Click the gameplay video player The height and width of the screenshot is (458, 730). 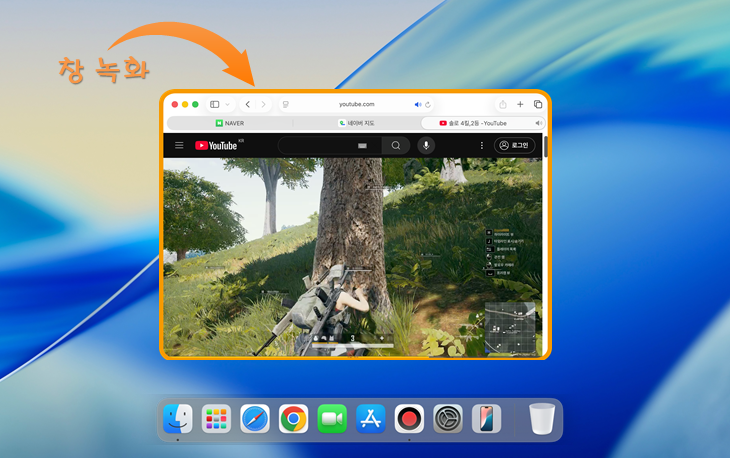tap(353, 257)
